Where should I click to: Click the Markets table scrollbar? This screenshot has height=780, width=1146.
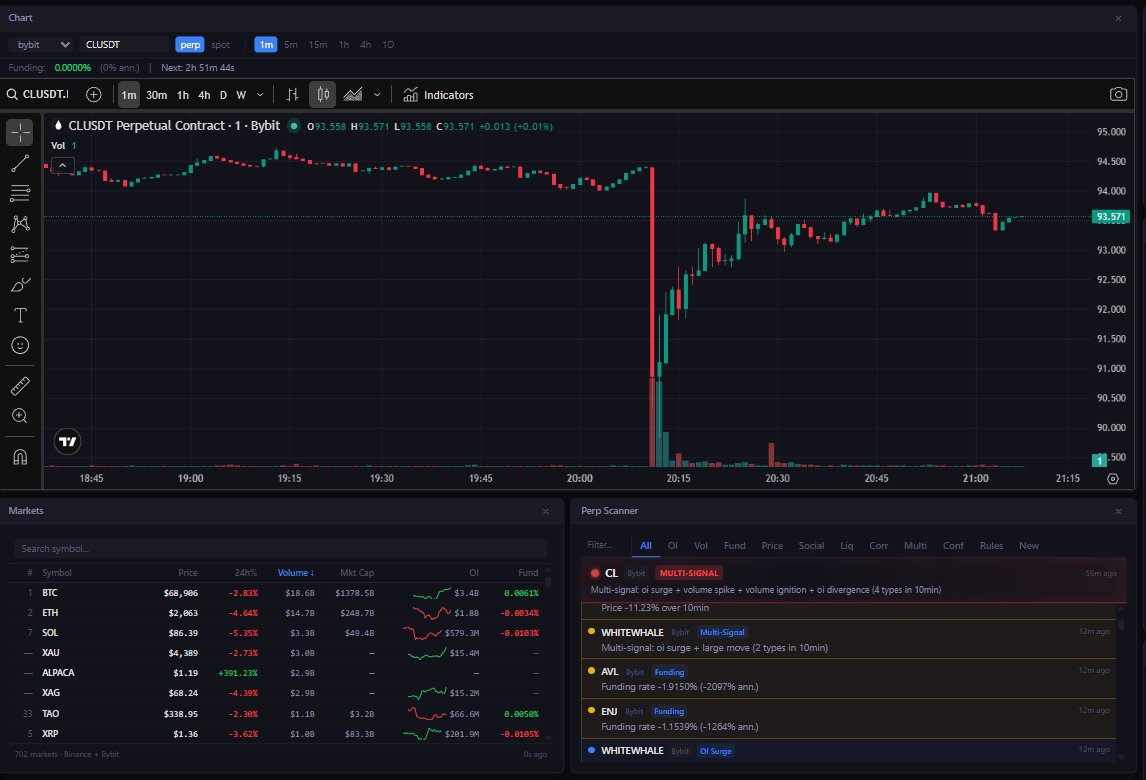(x=549, y=581)
